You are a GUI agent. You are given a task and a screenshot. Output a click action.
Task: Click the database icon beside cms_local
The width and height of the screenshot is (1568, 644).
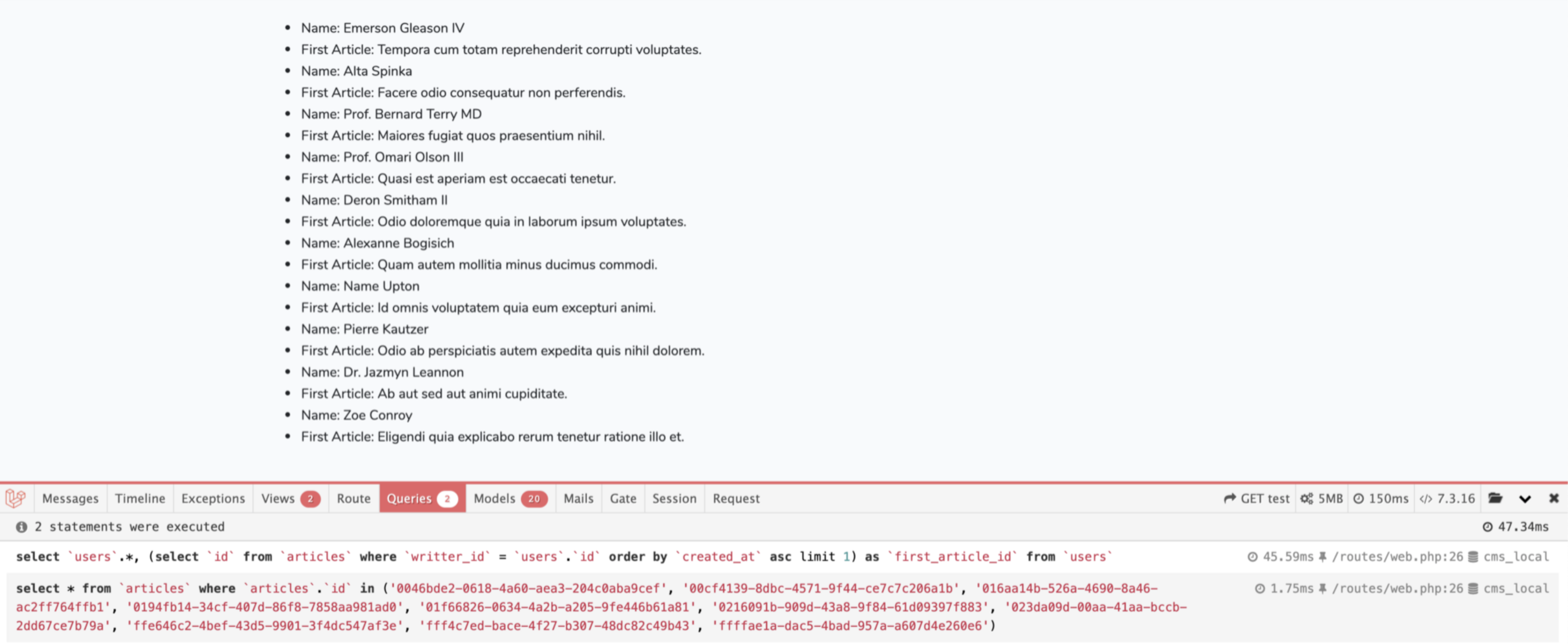click(x=1474, y=556)
